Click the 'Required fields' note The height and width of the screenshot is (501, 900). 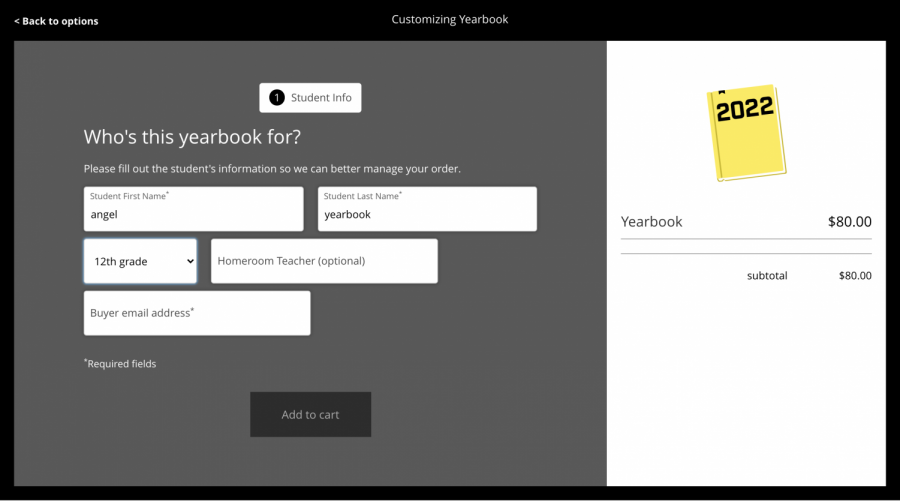pos(120,363)
